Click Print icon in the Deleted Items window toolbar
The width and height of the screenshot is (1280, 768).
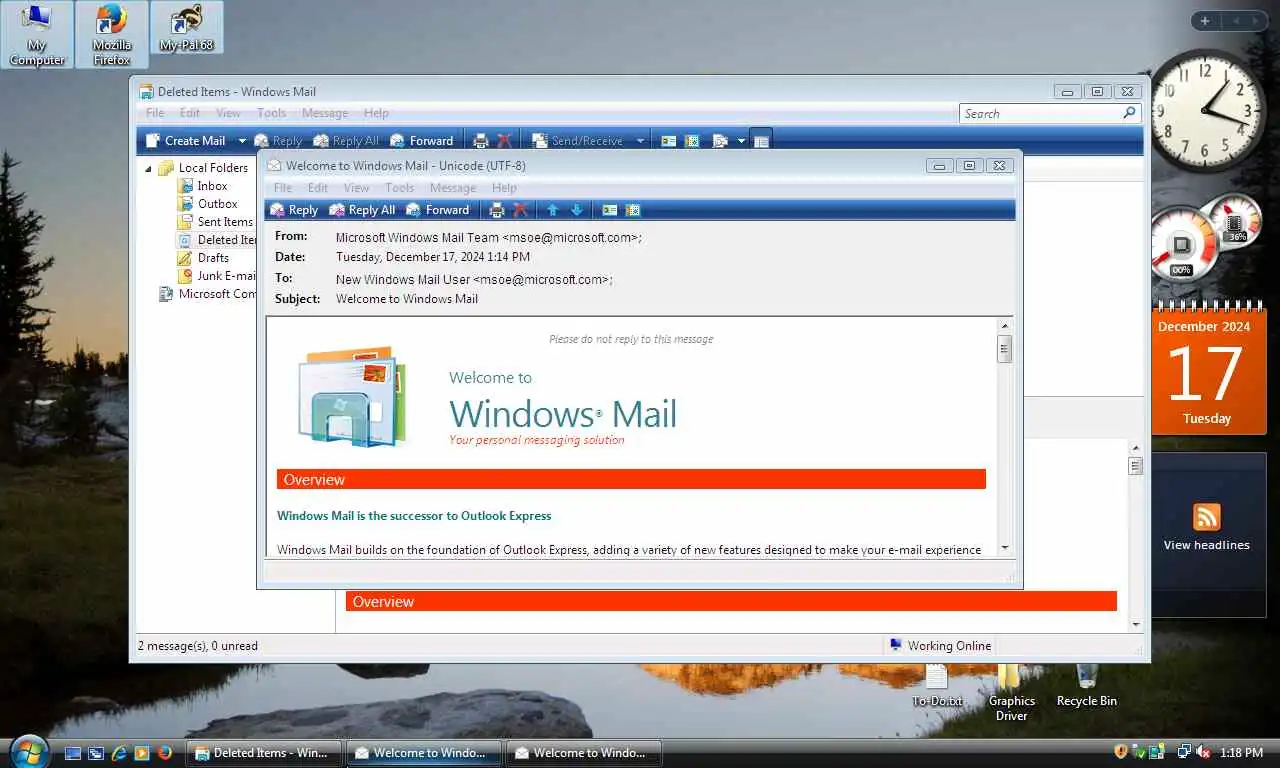coord(481,141)
